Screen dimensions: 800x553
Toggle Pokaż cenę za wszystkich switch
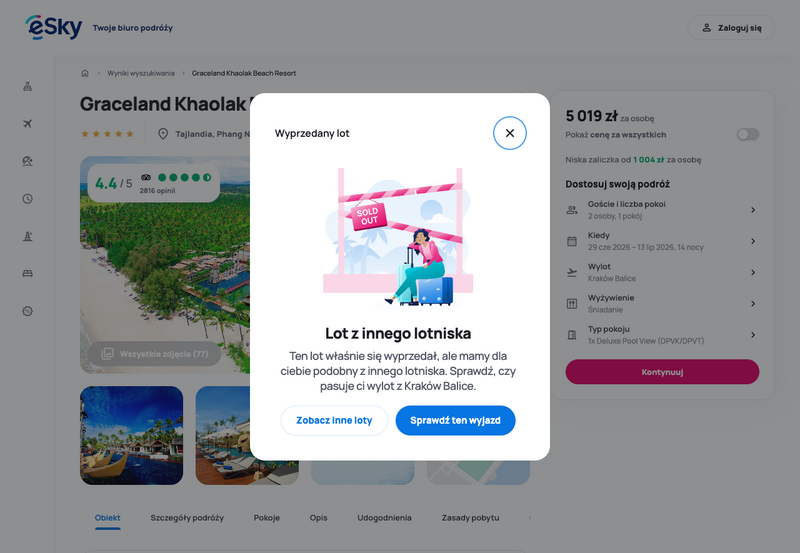point(747,134)
